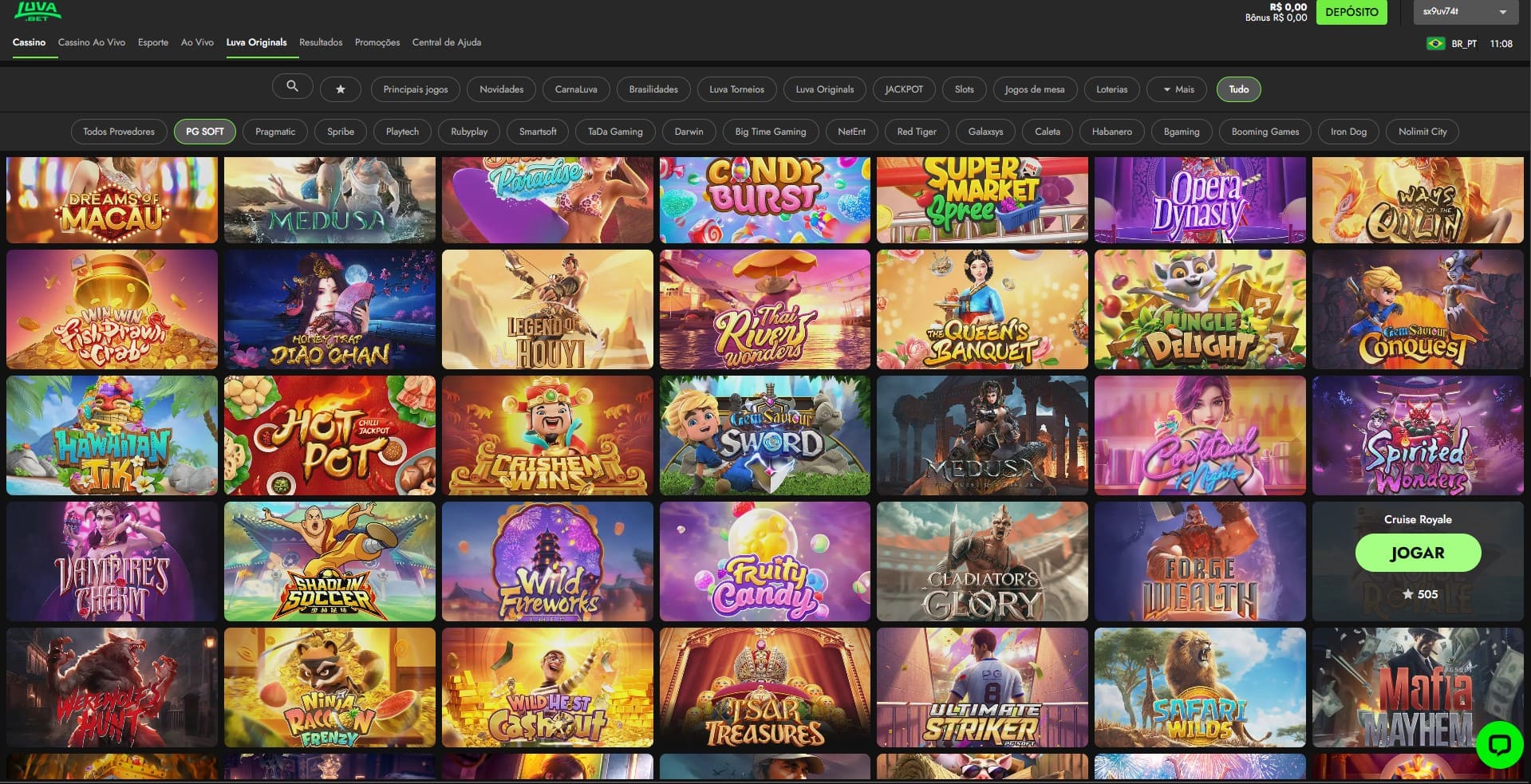Open the Dreams of Macau game
The image size is (1531, 784).
[112, 199]
